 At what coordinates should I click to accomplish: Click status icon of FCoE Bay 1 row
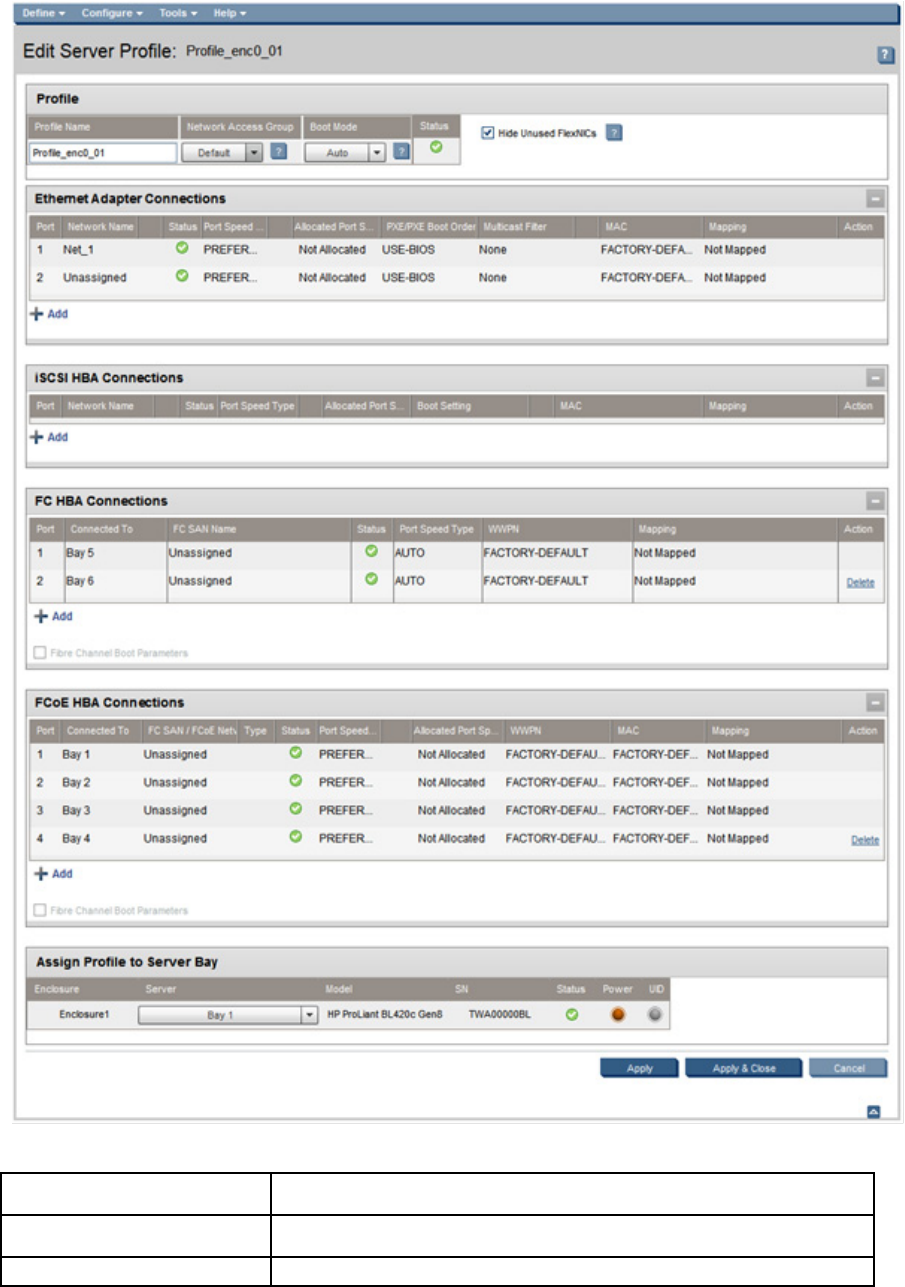point(295,754)
